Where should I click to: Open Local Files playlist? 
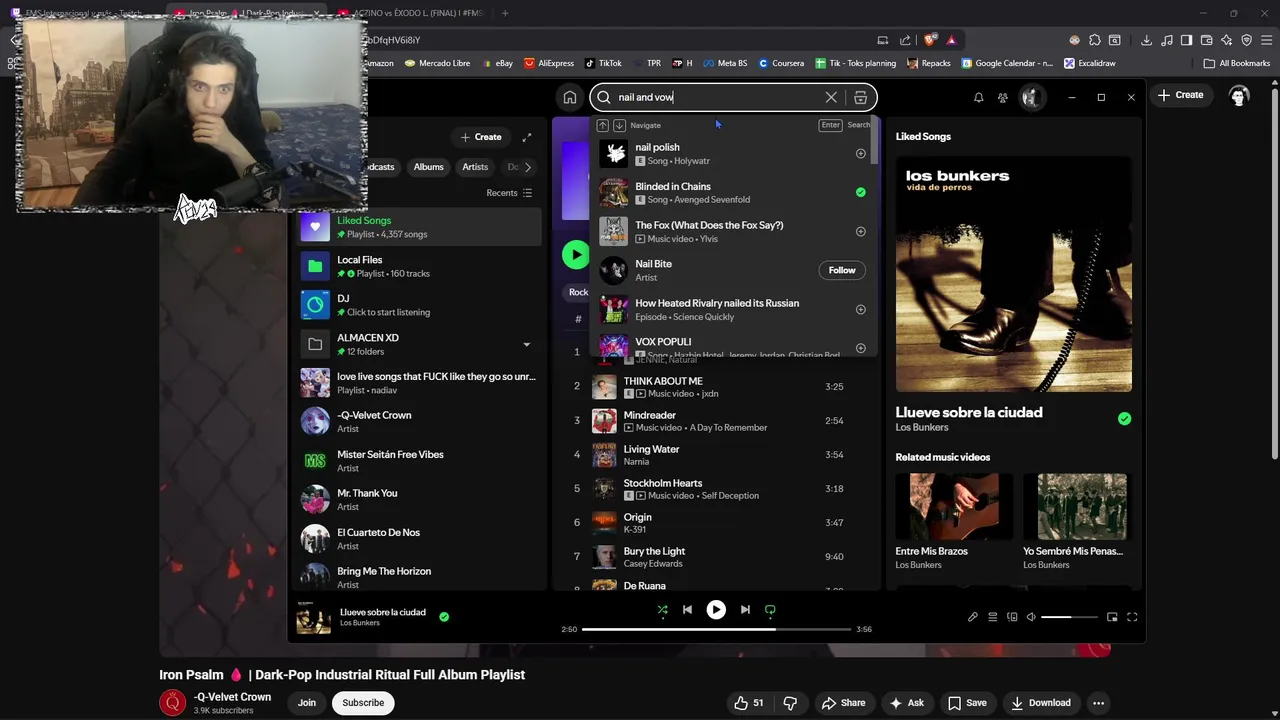pyautogui.click(x=420, y=266)
